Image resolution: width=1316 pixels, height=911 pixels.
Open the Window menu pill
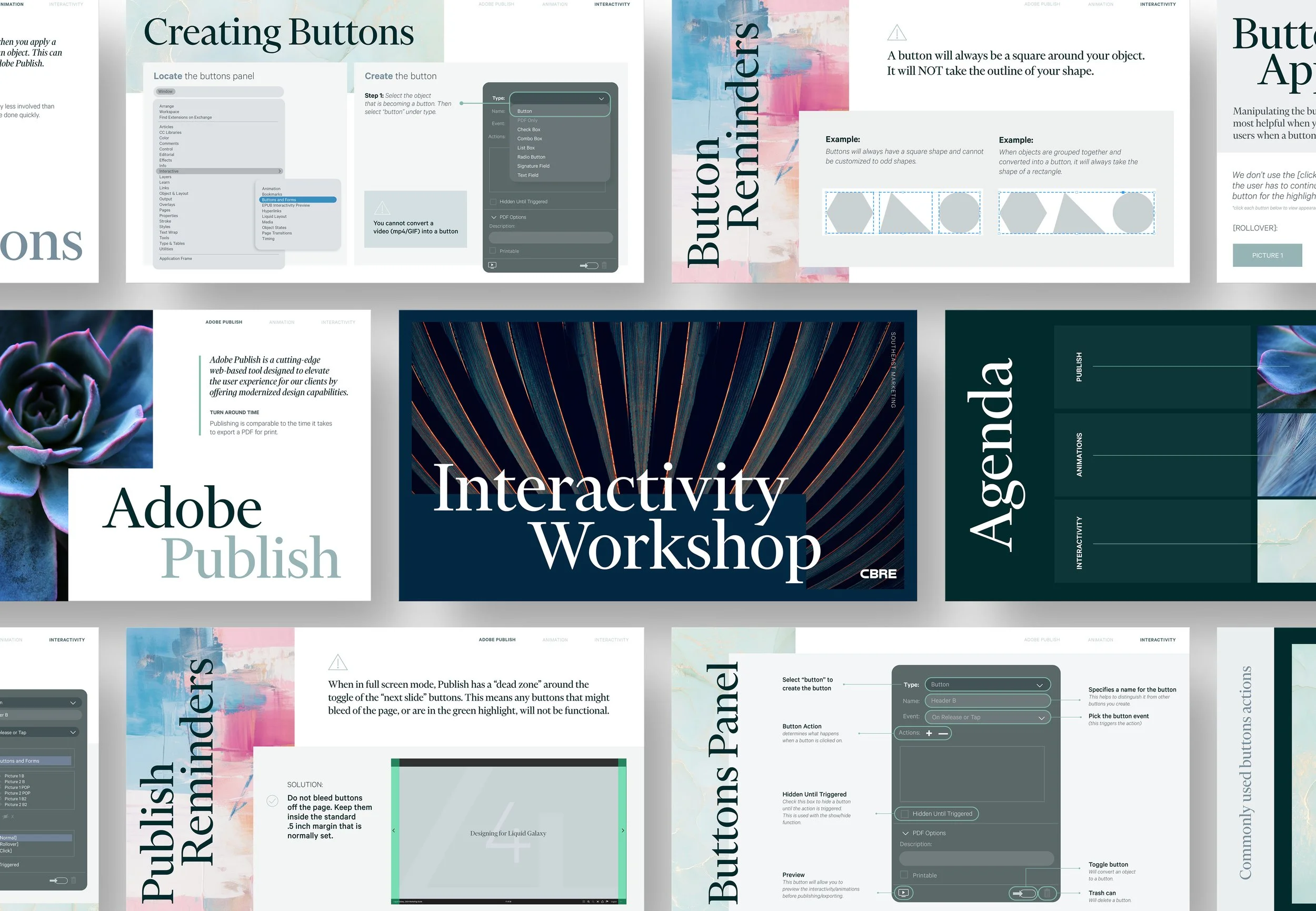[x=166, y=92]
